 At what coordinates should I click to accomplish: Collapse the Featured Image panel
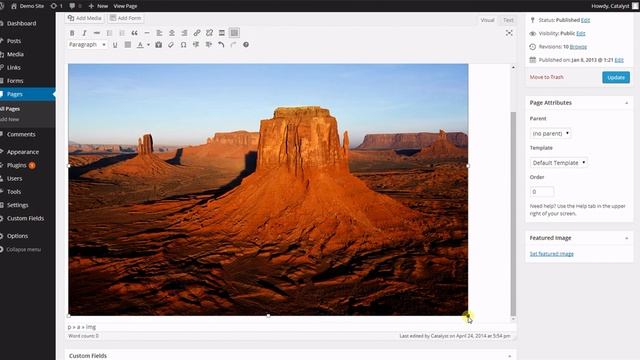pyautogui.click(x=627, y=238)
